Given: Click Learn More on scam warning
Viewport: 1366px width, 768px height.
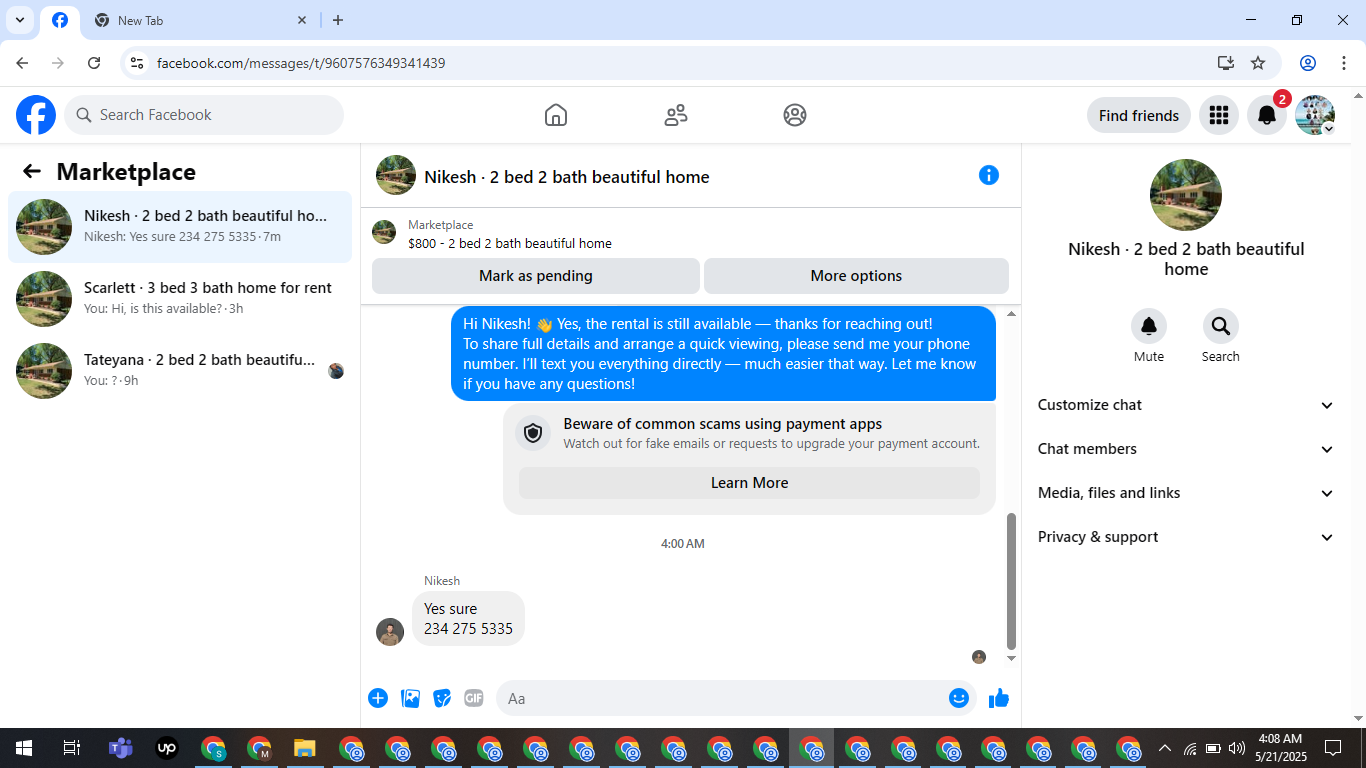Looking at the screenshot, I should (x=749, y=483).
